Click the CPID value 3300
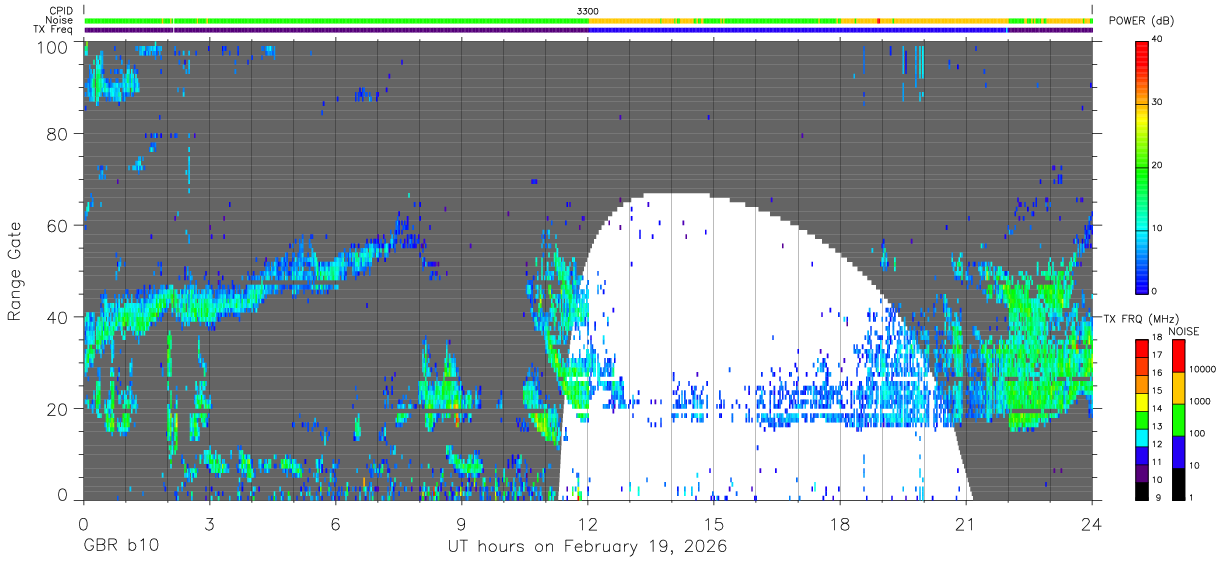Image resolution: width=1228 pixels, height=567 pixels. click(588, 10)
